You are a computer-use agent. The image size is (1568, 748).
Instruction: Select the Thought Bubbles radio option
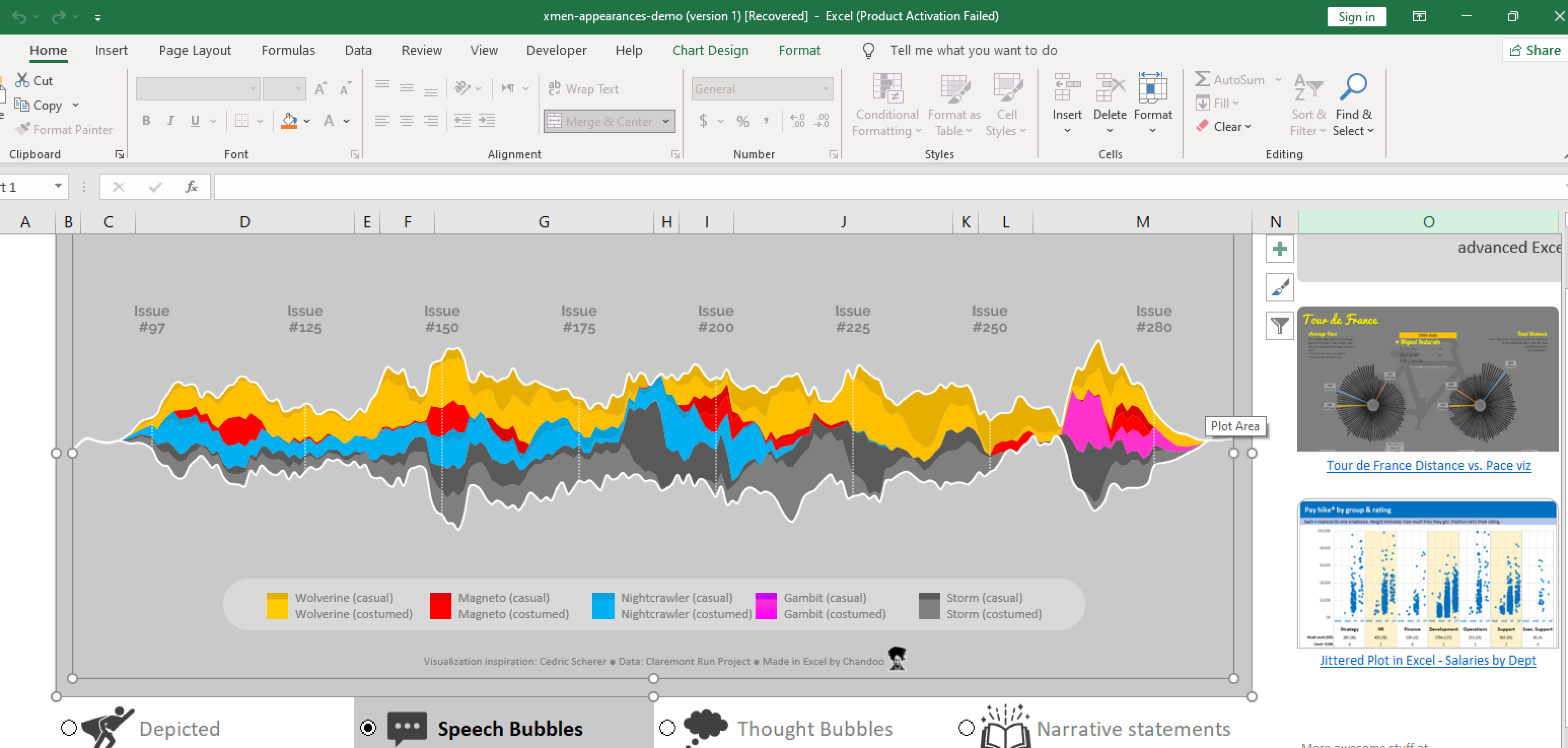(x=667, y=727)
